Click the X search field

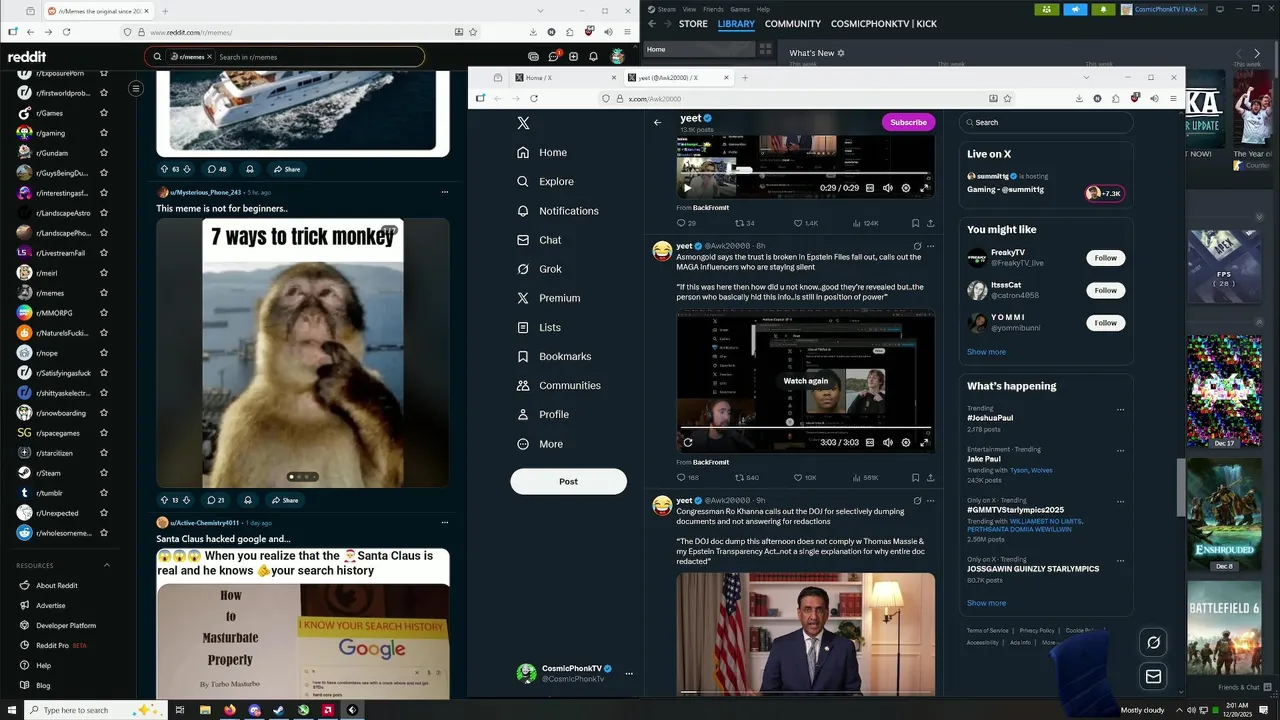[1046, 122]
